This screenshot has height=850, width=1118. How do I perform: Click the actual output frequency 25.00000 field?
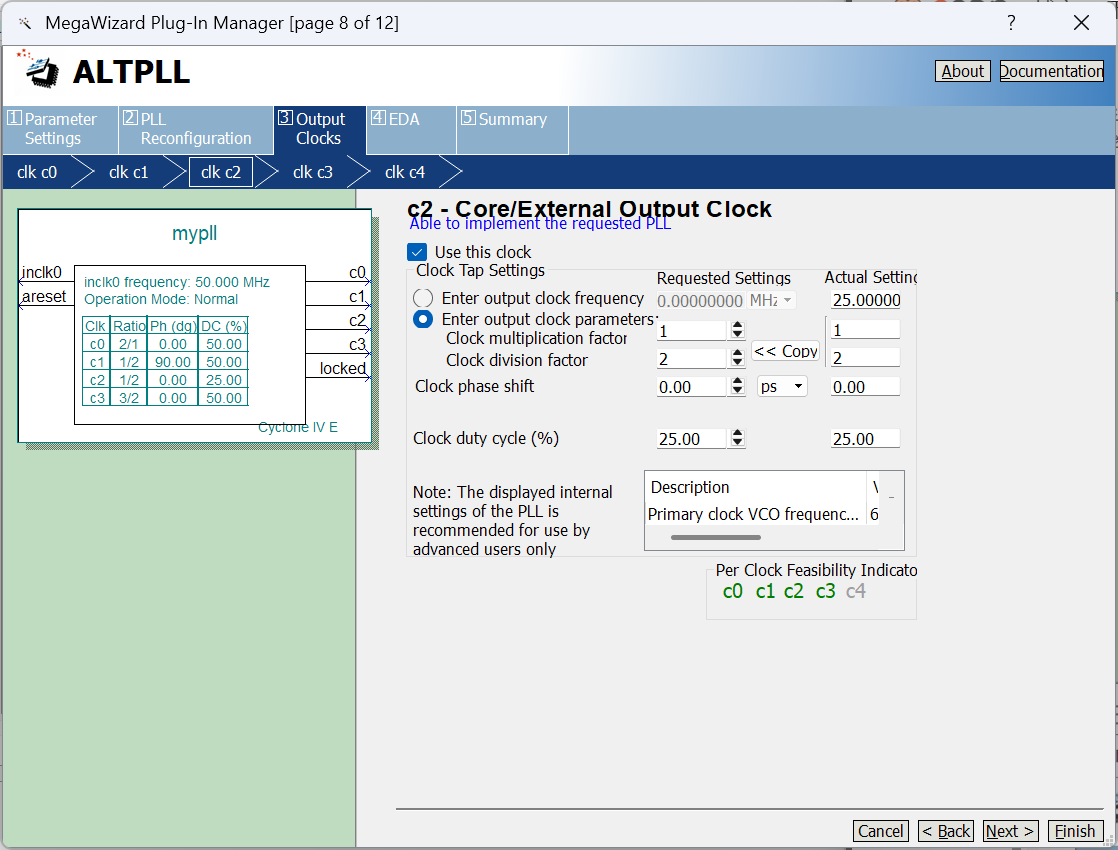(x=866, y=300)
